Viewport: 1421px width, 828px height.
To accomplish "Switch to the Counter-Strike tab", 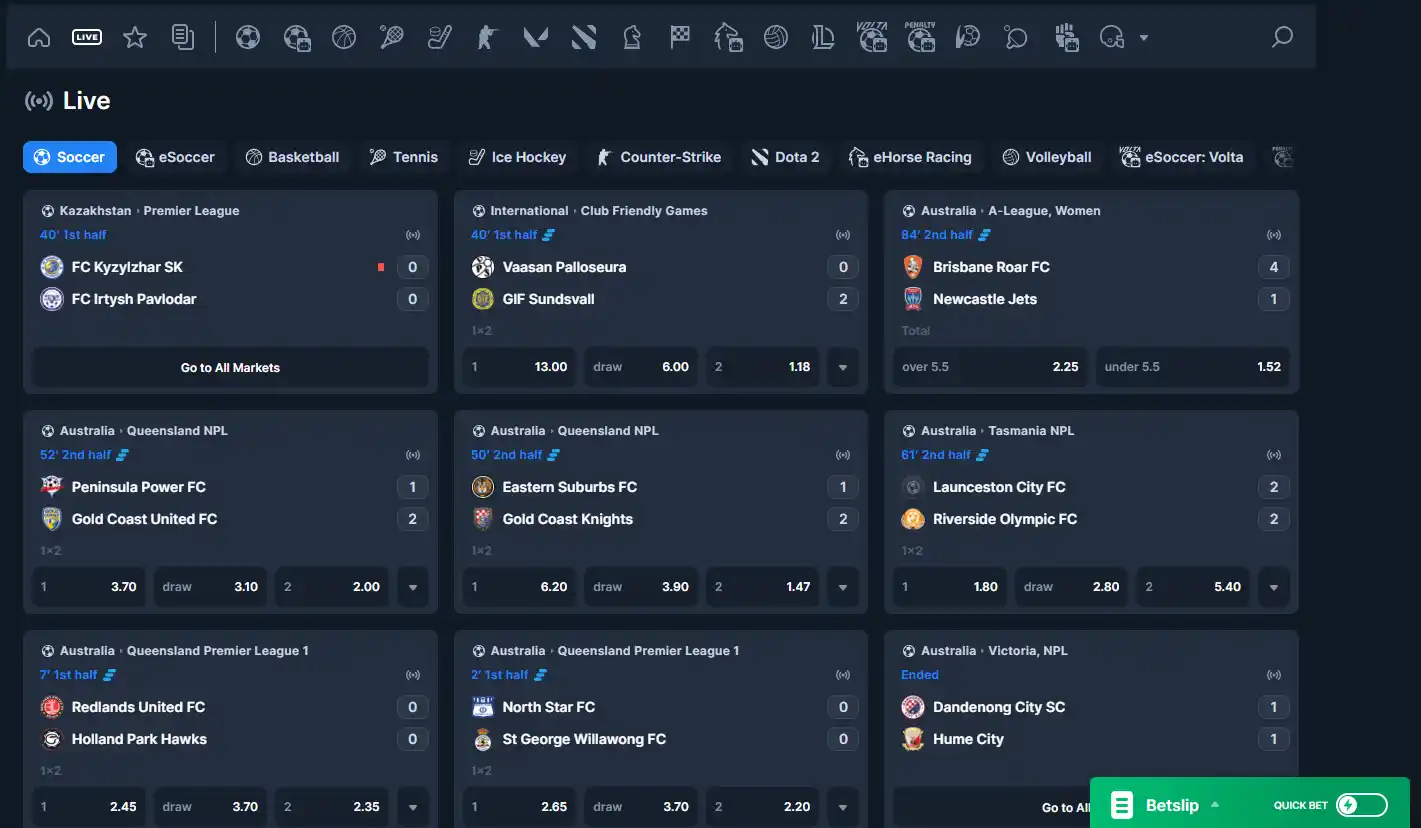I will pos(658,157).
